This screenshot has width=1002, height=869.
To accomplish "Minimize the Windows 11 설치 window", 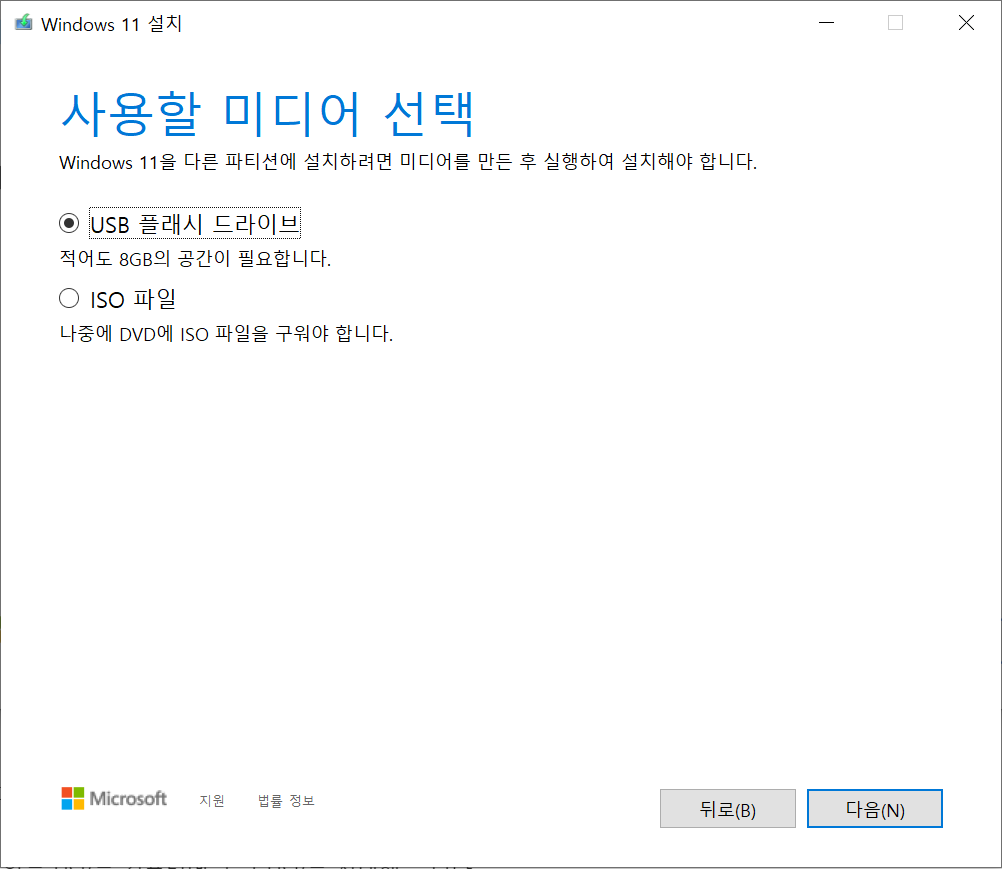I will click(x=826, y=23).
